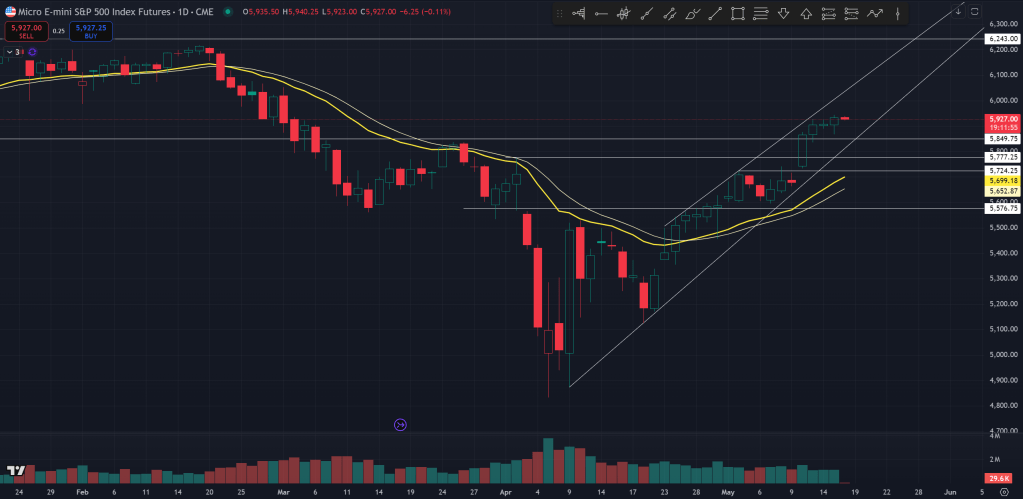Click the purple event marker on chart

(x=400, y=425)
